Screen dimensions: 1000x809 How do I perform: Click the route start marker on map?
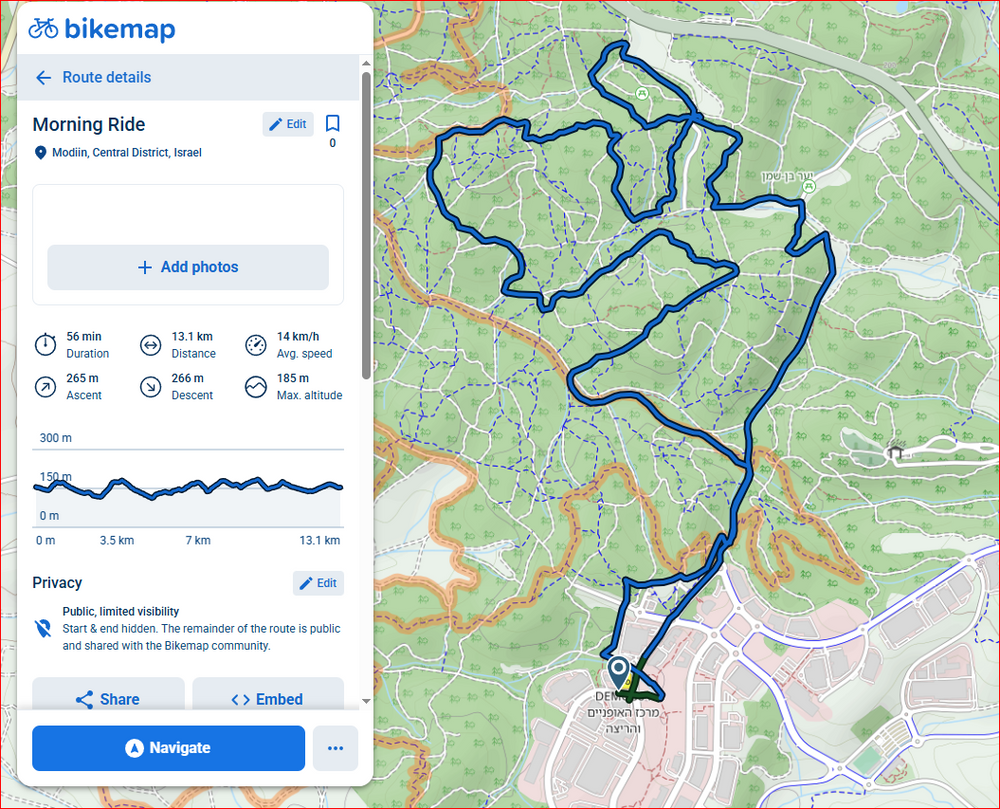pos(618,668)
